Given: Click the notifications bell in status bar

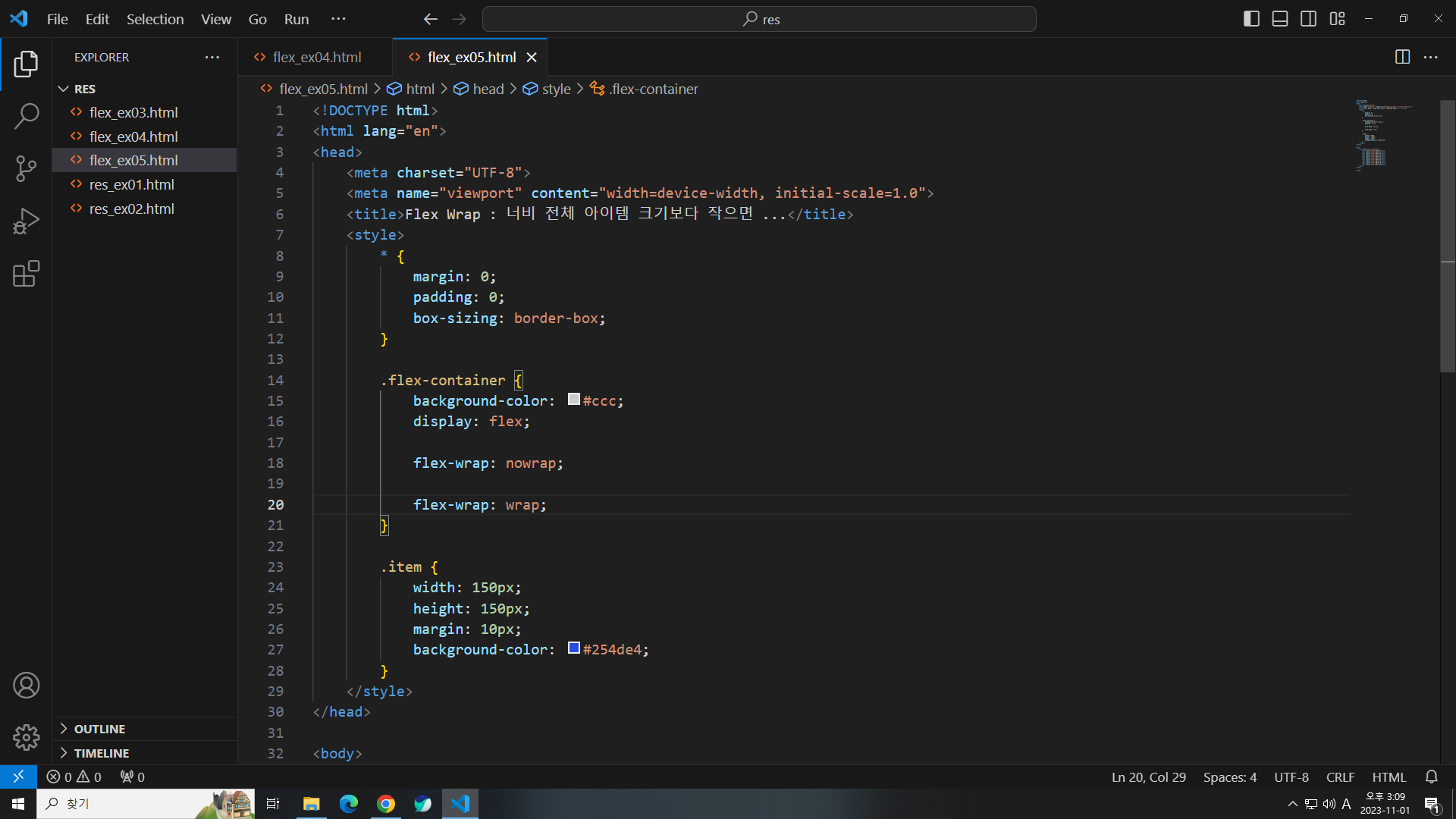Looking at the screenshot, I should (1431, 777).
